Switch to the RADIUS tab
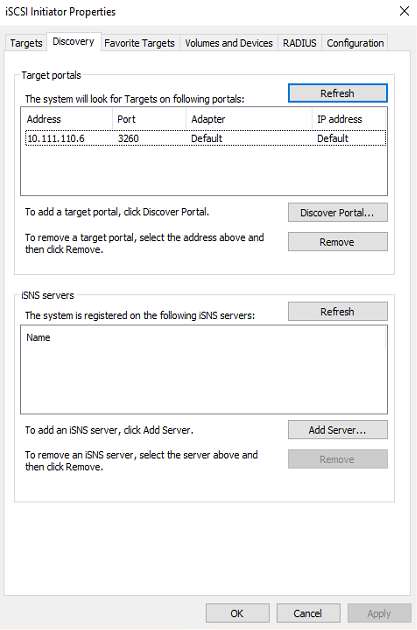This screenshot has width=417, height=630. point(299,43)
